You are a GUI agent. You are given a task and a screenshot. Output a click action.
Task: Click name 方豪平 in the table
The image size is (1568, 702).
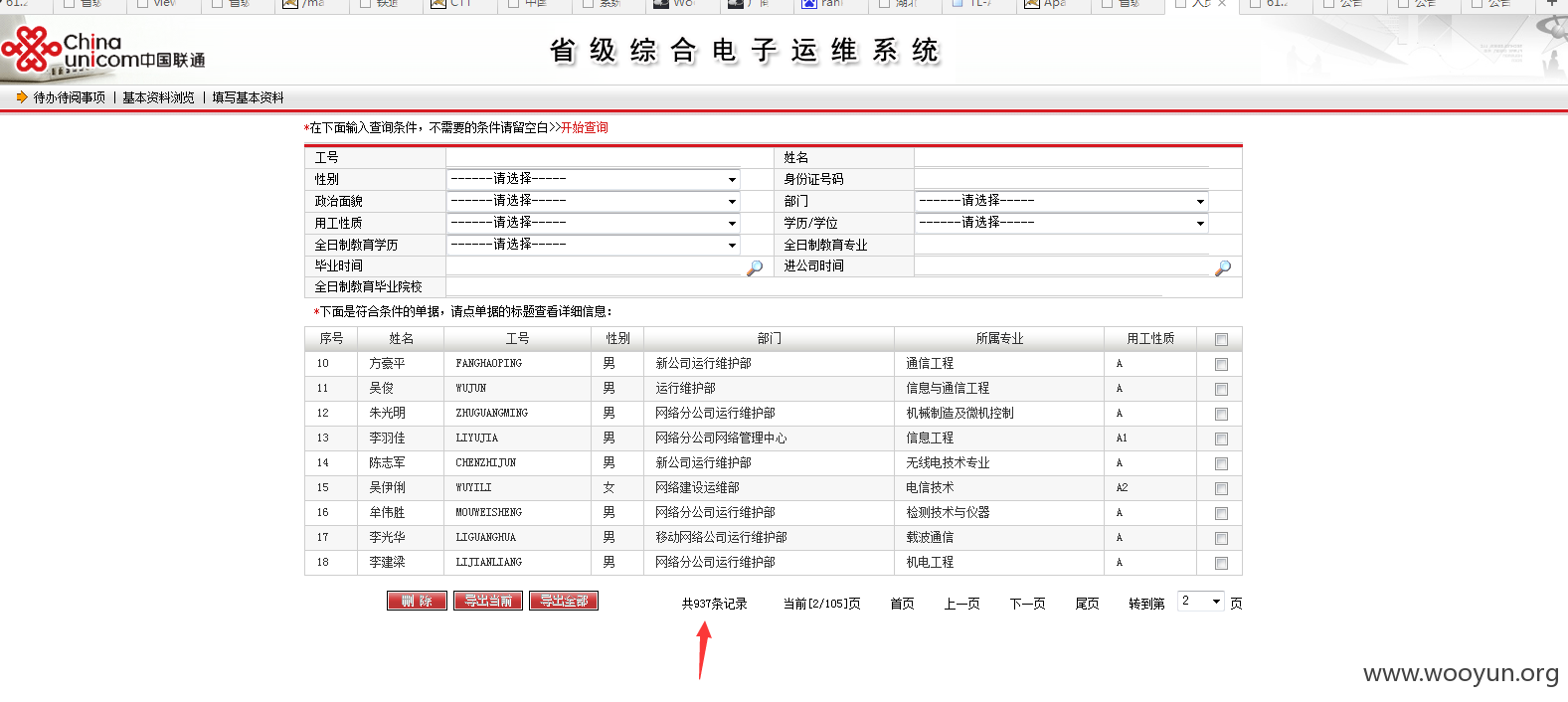tap(387, 364)
